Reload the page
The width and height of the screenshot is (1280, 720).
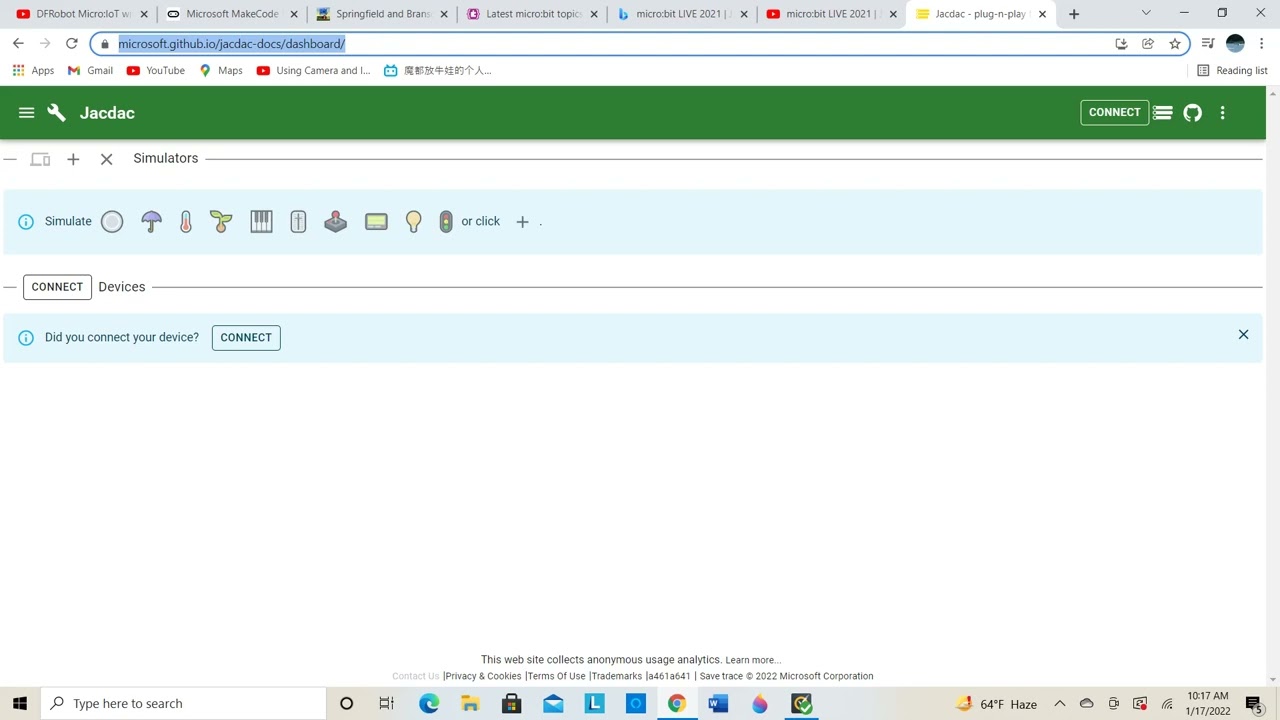click(71, 44)
